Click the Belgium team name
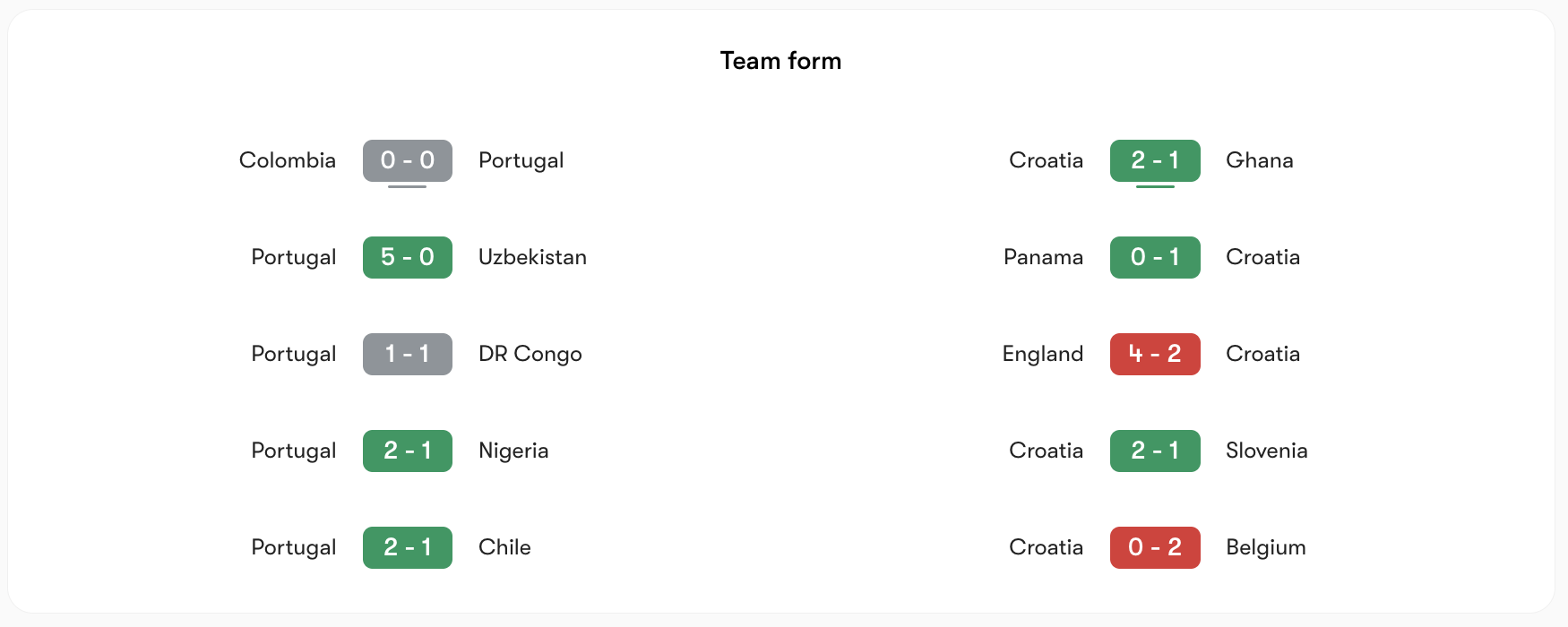Image resolution: width=1568 pixels, height=627 pixels. pos(1266,547)
